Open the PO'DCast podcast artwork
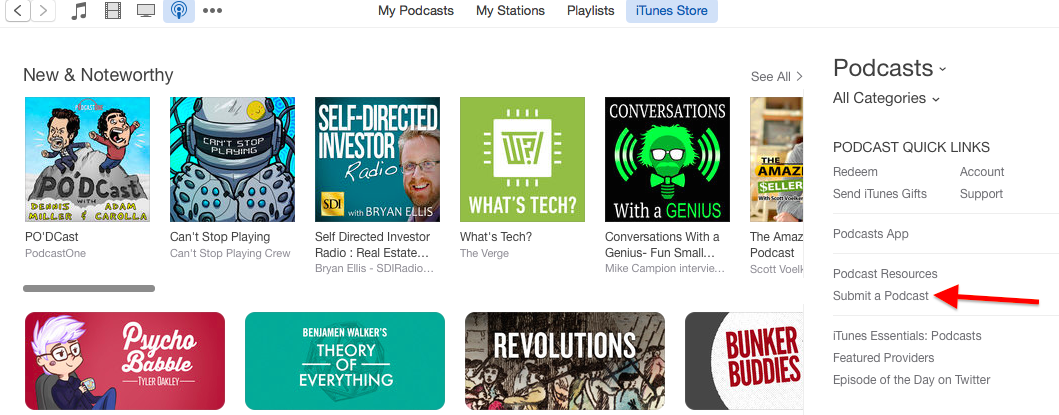Image resolution: width=1059 pixels, height=415 pixels. coord(87,160)
